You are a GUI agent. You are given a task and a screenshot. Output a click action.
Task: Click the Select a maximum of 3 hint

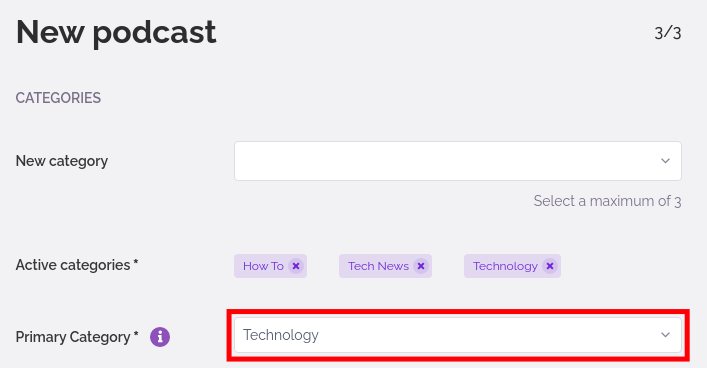pyautogui.click(x=607, y=201)
